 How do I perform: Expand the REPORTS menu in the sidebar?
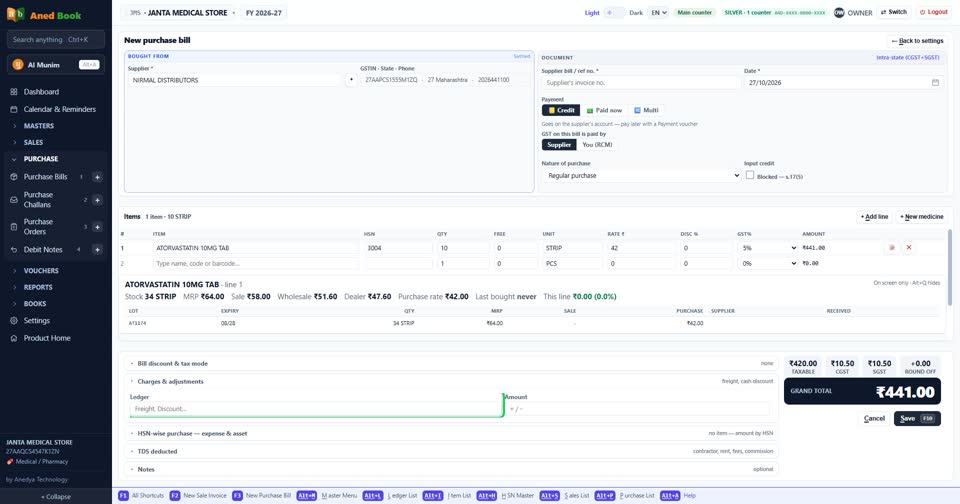(x=38, y=287)
